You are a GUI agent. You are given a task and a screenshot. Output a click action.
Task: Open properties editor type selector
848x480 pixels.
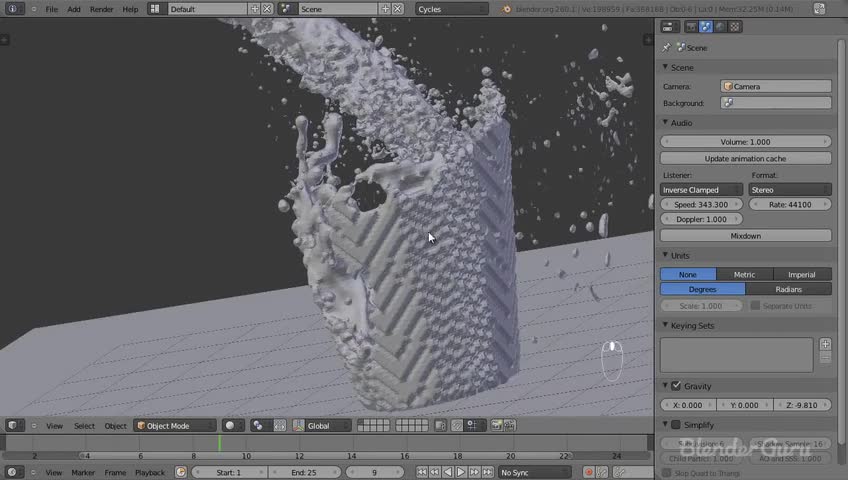[x=671, y=26]
